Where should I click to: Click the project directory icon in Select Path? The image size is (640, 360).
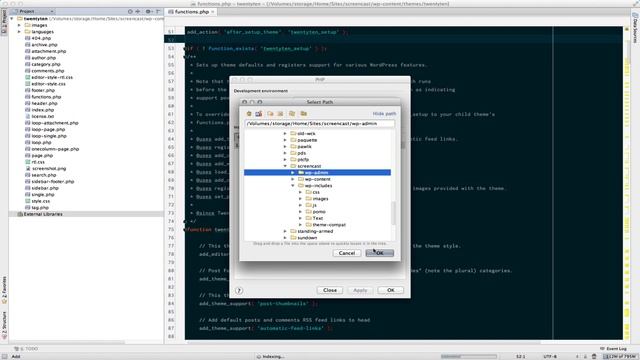tap(259, 113)
